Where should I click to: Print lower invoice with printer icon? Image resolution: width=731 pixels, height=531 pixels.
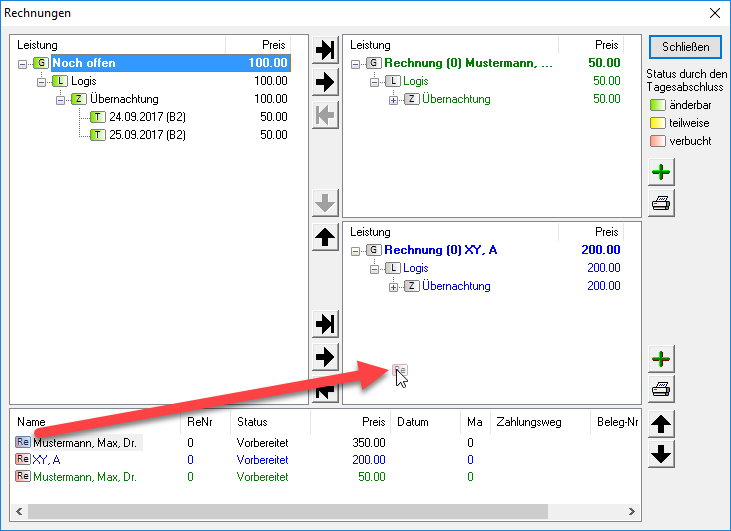click(x=661, y=389)
